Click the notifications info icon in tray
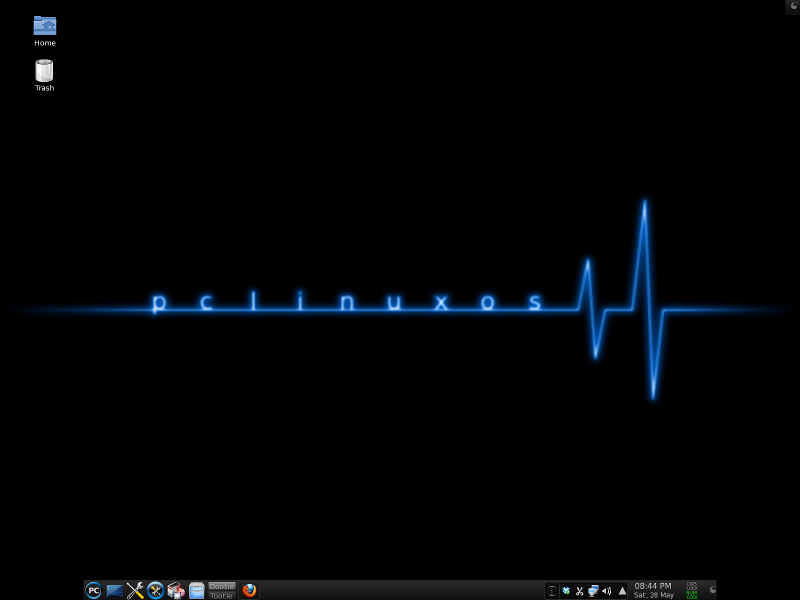 point(552,591)
